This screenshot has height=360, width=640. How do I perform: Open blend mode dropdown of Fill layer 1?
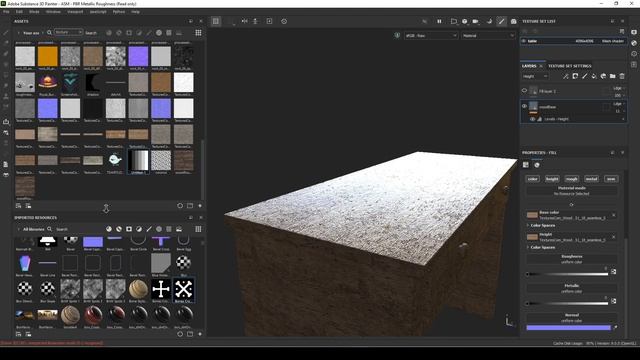point(618,88)
